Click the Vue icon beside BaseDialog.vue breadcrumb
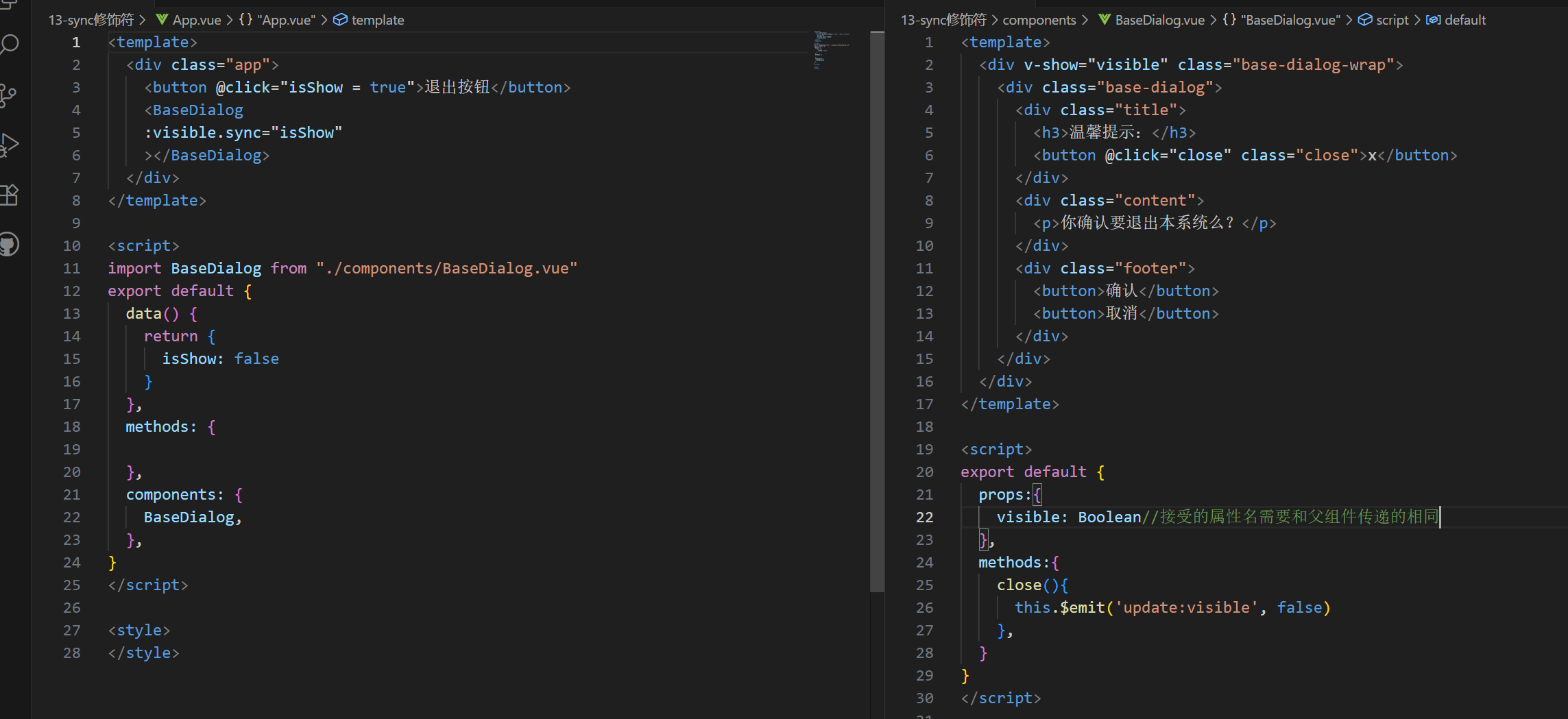 (x=1105, y=20)
